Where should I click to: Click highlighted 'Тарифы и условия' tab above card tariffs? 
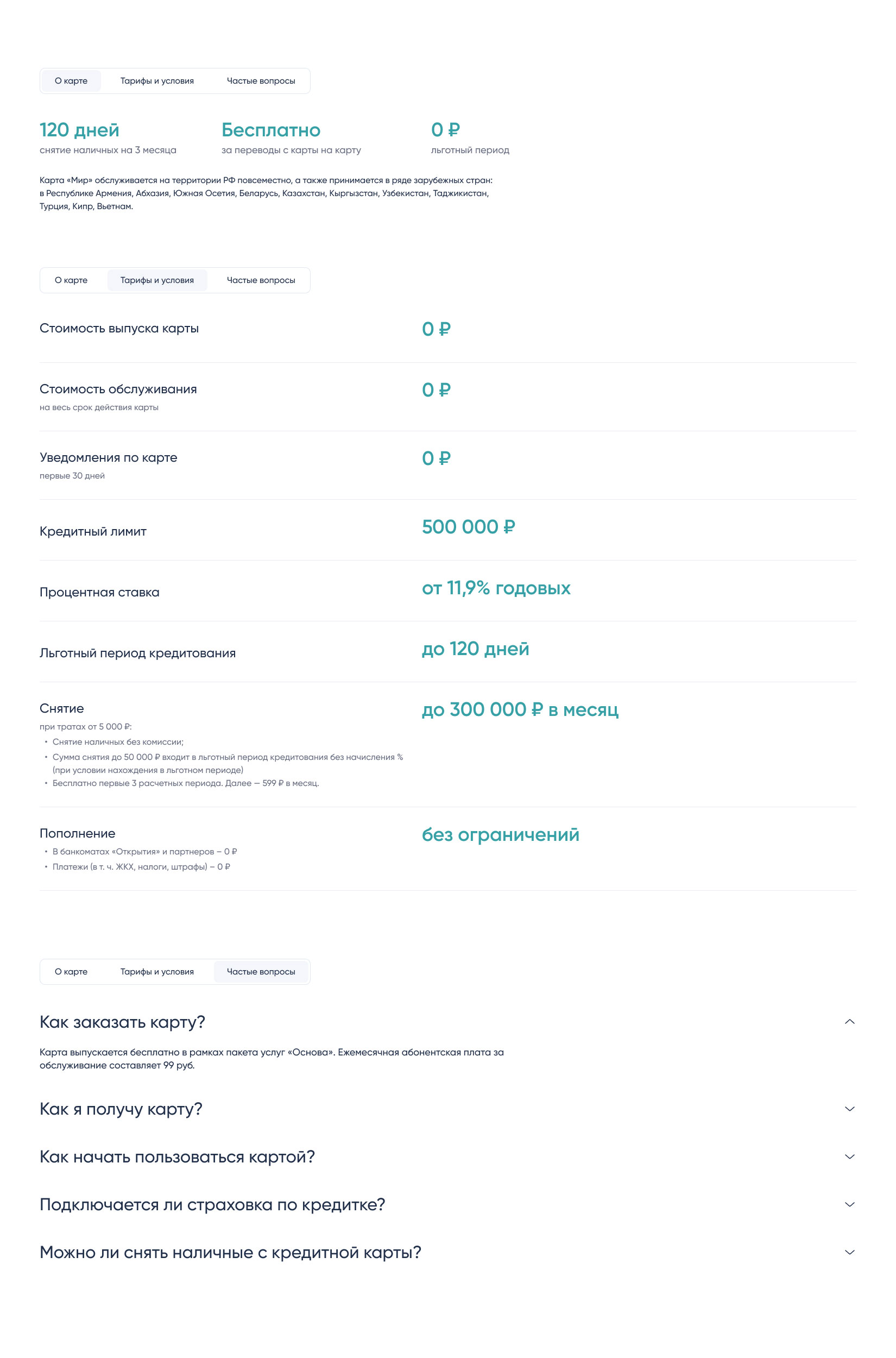point(157,280)
